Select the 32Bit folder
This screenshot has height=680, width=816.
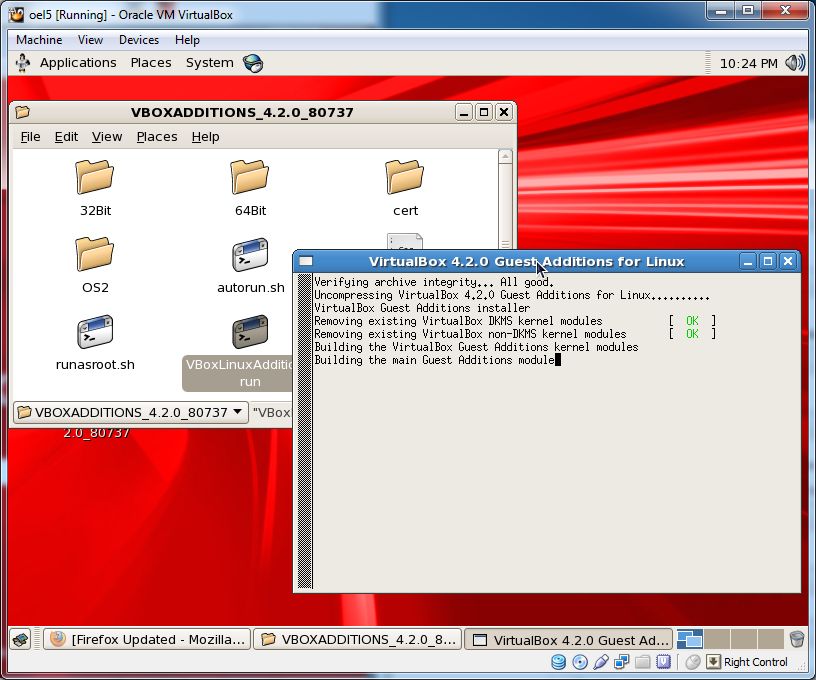pos(95,177)
